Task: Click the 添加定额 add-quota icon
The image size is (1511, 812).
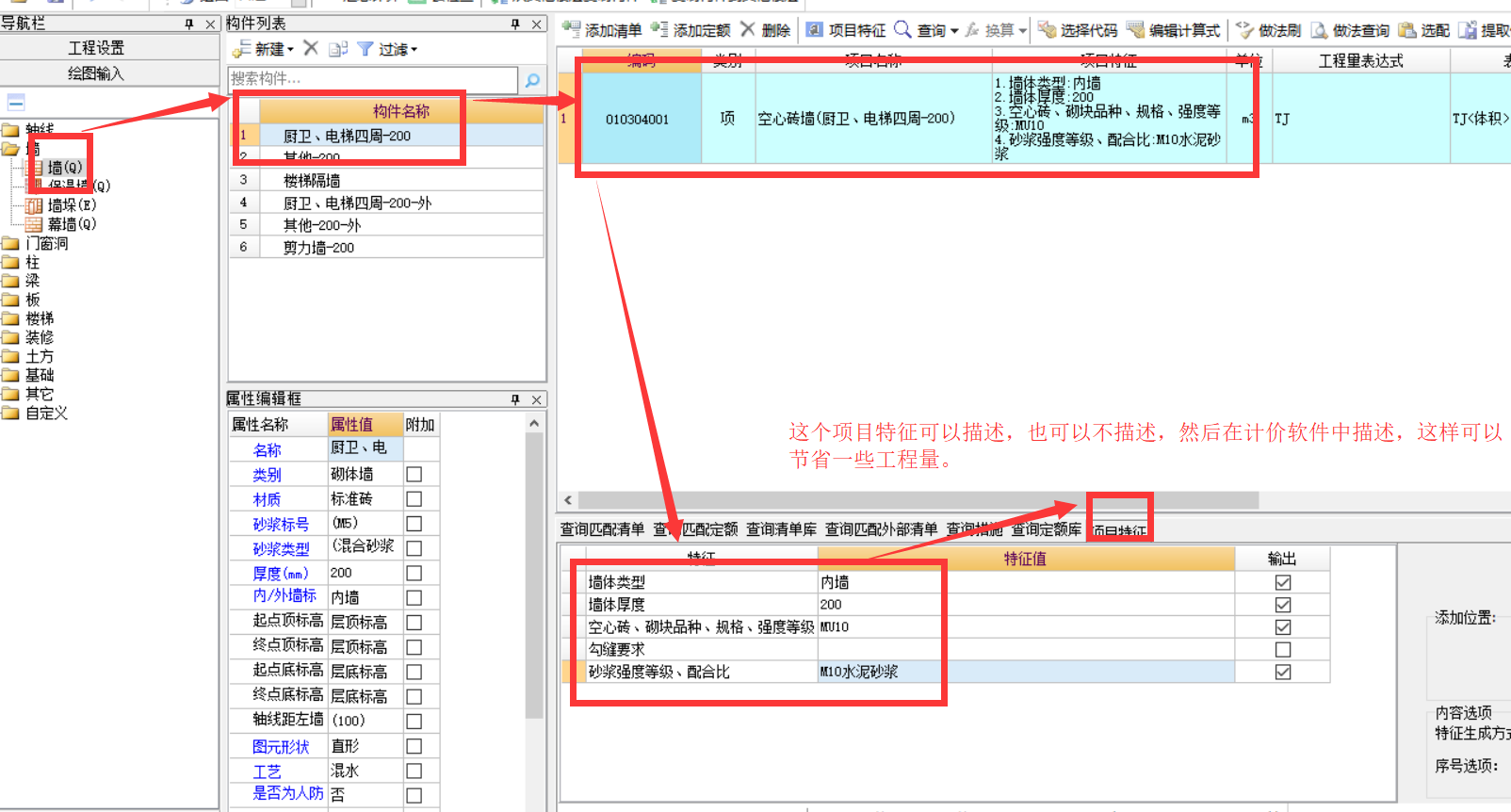Action: (x=659, y=29)
